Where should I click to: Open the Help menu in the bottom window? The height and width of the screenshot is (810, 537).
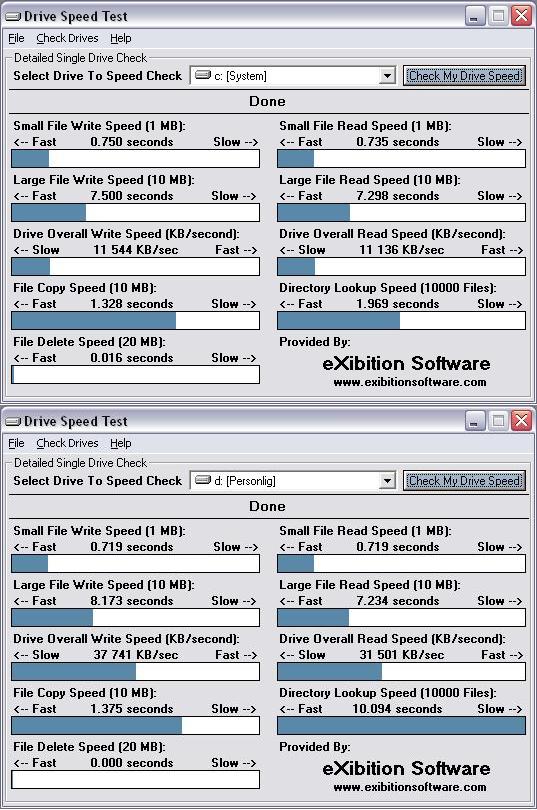pyautogui.click(x=121, y=443)
